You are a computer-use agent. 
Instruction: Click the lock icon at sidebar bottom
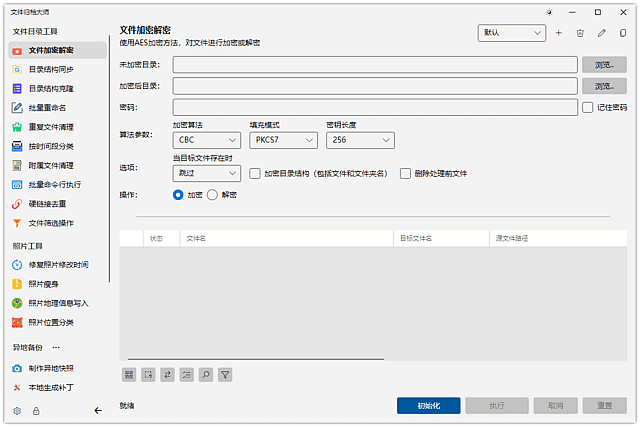pyautogui.click(x=36, y=410)
